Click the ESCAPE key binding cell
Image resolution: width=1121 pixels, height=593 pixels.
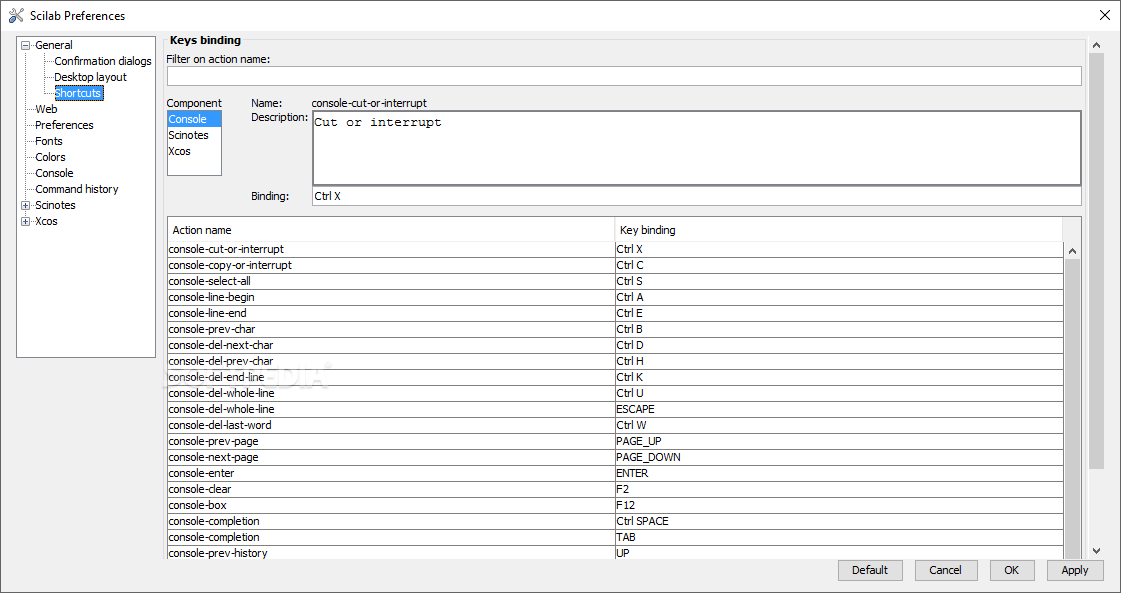(839, 409)
